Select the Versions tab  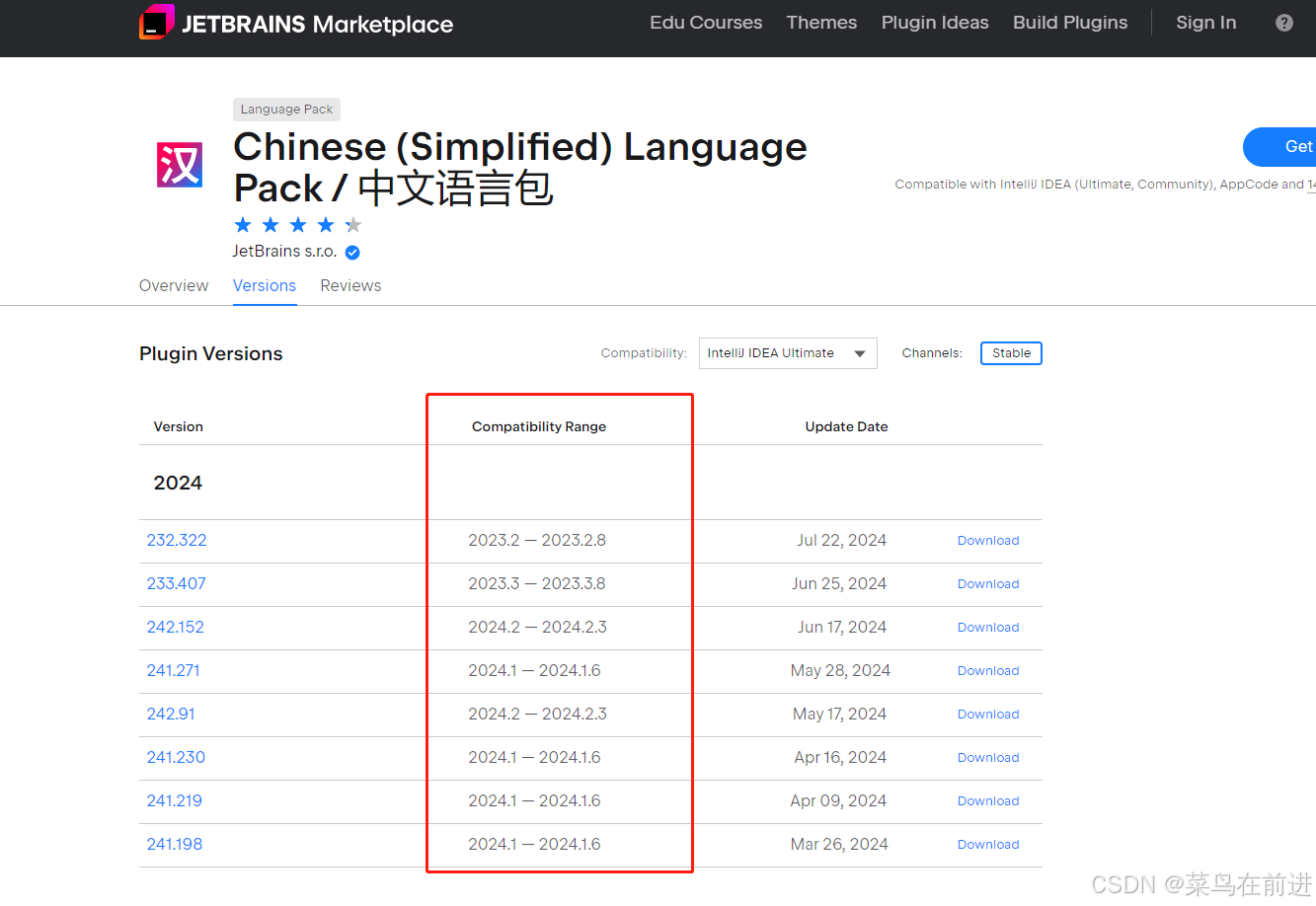[265, 285]
